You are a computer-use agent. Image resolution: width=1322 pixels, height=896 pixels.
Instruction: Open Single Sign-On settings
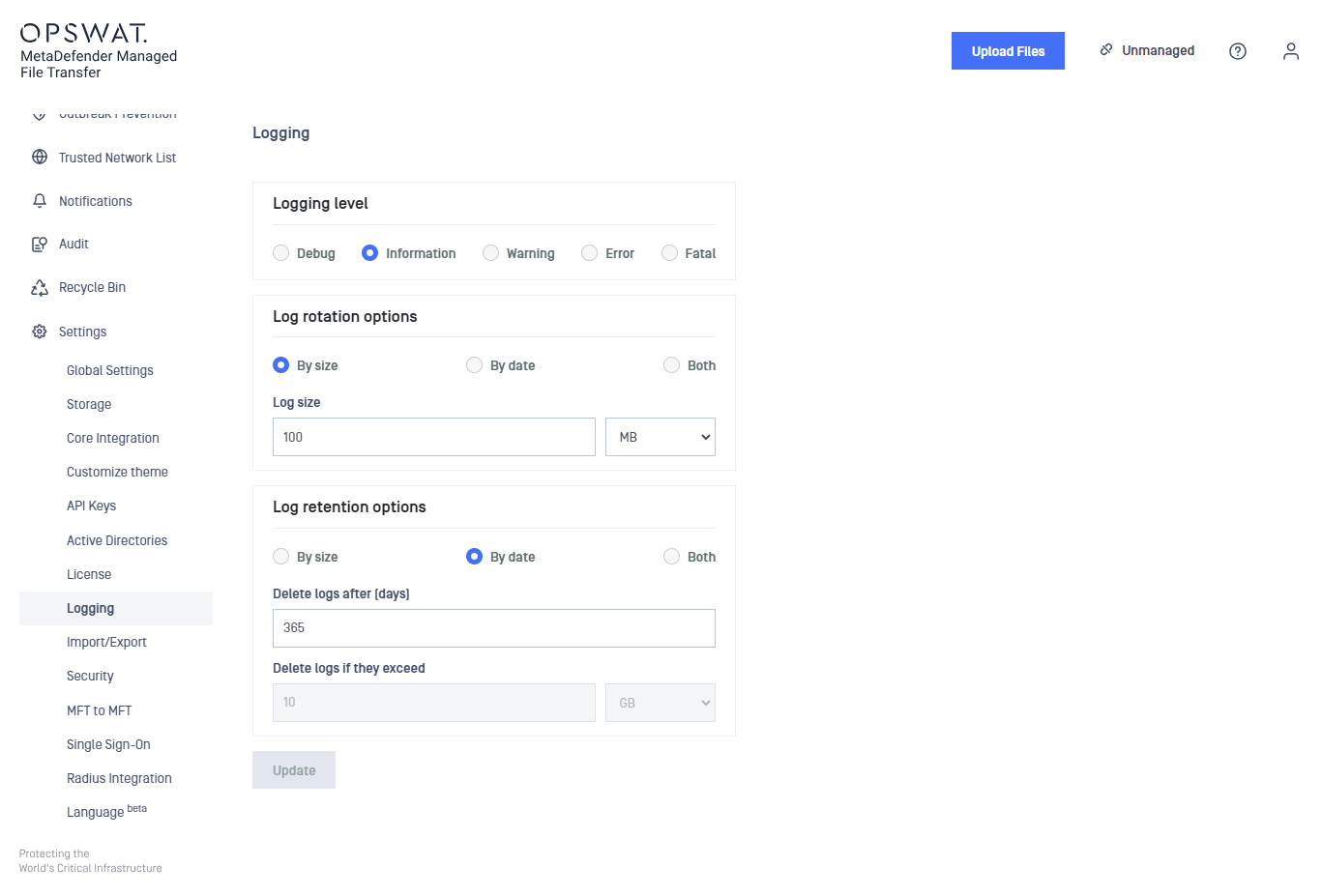coord(108,744)
